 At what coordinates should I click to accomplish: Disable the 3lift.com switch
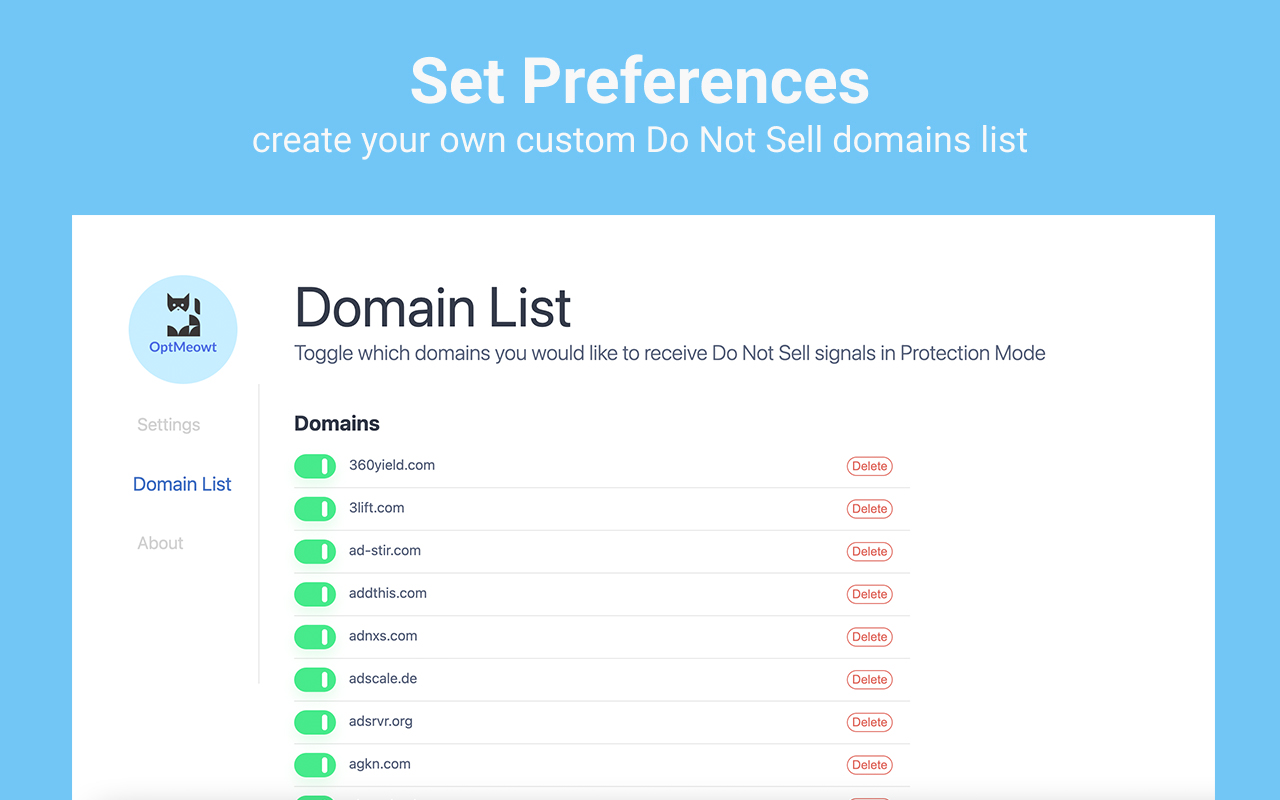pyautogui.click(x=315, y=509)
